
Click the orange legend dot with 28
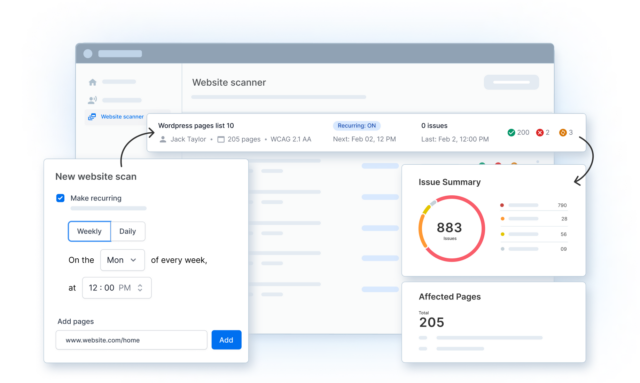[502, 219]
